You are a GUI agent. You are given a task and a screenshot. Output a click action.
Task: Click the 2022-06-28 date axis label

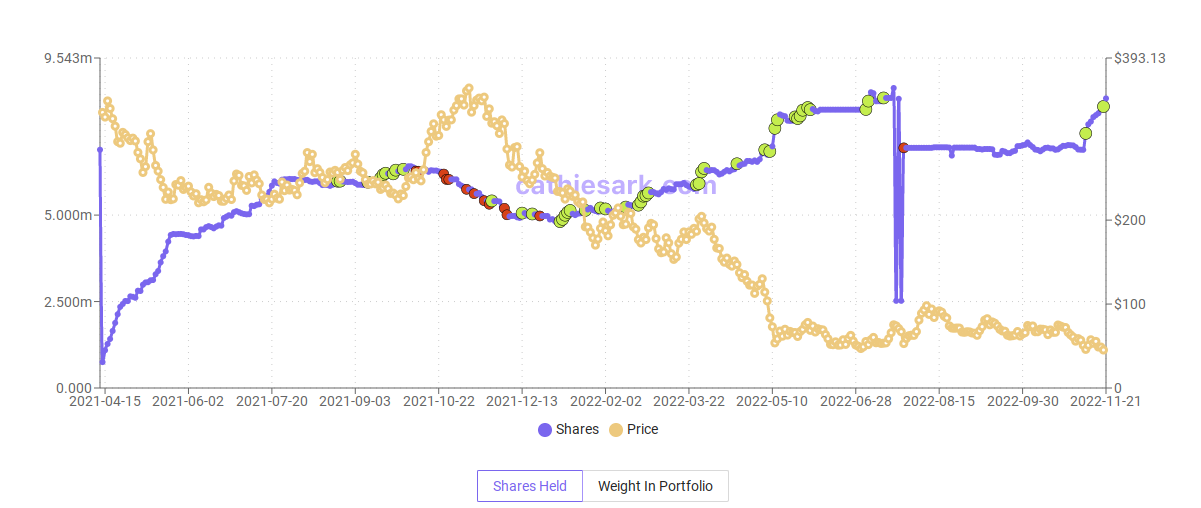[x=854, y=401]
